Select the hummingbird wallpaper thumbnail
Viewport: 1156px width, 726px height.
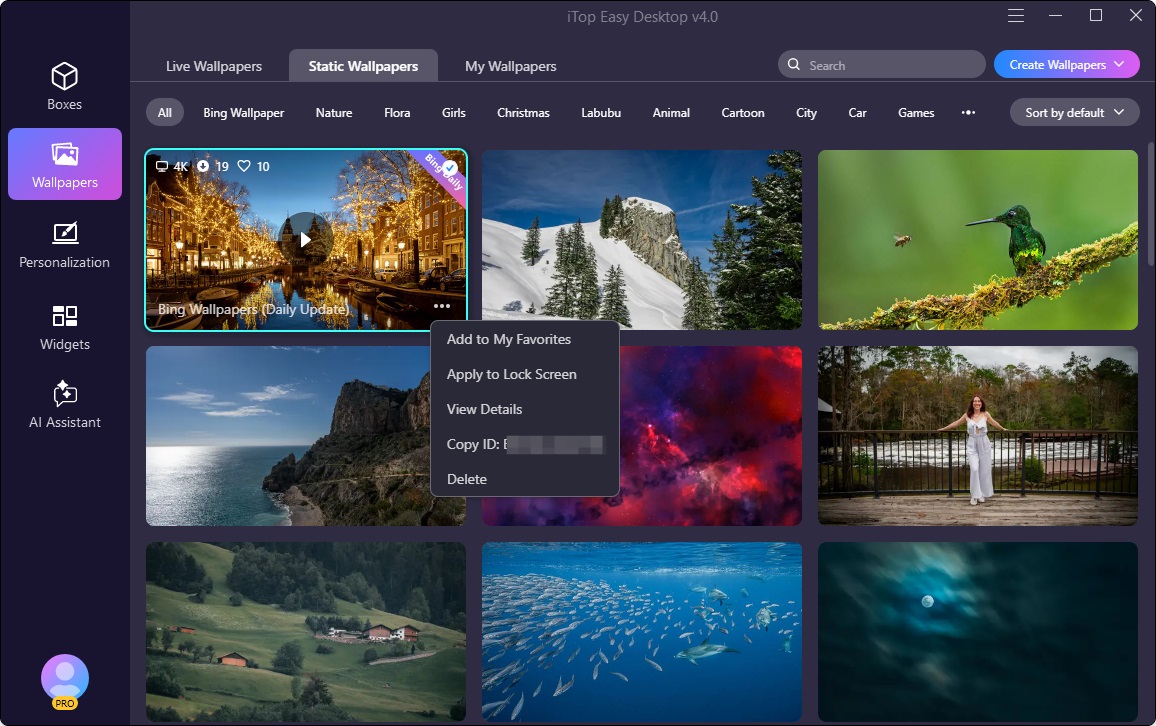(x=977, y=240)
